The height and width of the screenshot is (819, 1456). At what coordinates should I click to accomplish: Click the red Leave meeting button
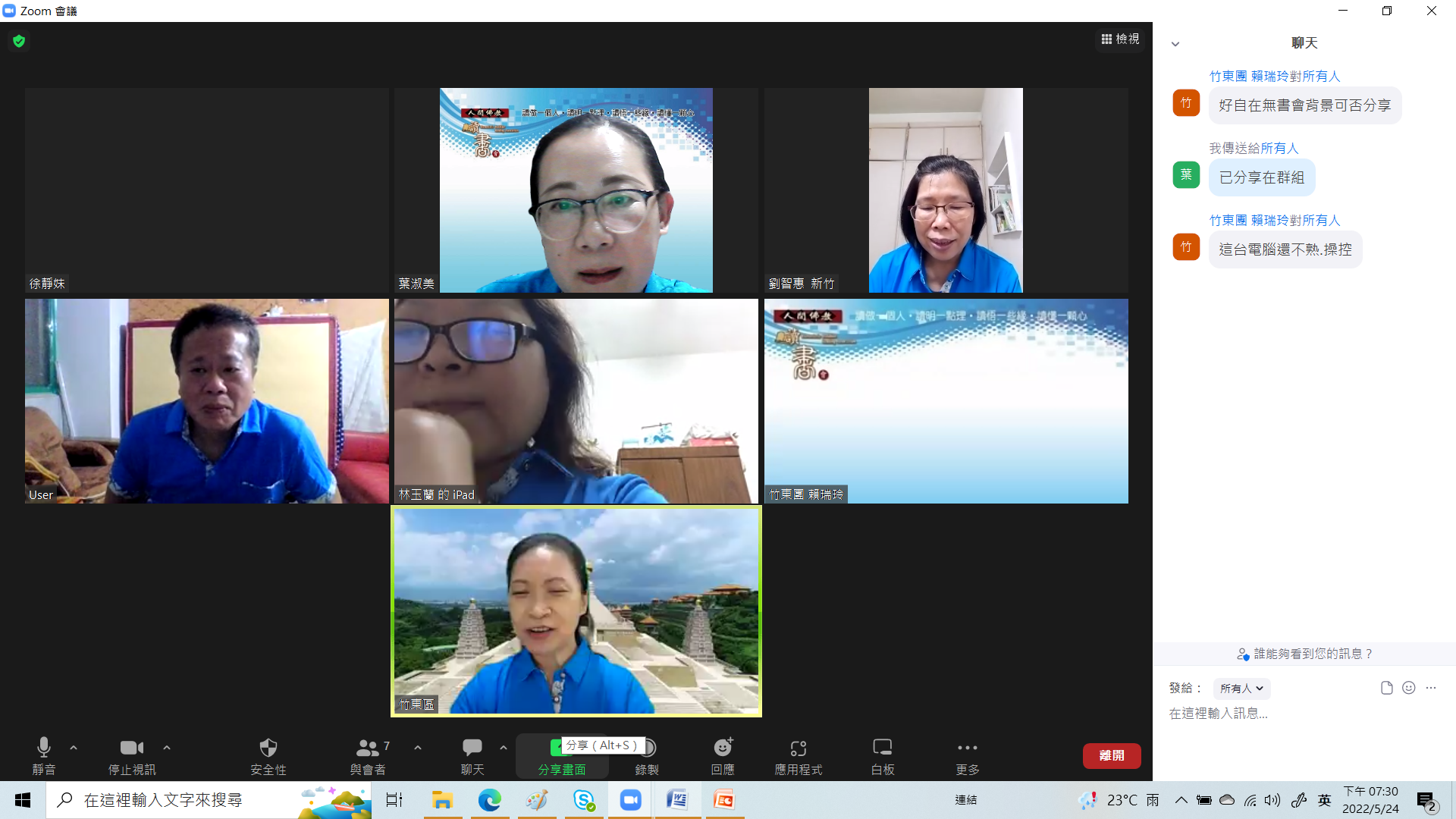click(x=1111, y=755)
